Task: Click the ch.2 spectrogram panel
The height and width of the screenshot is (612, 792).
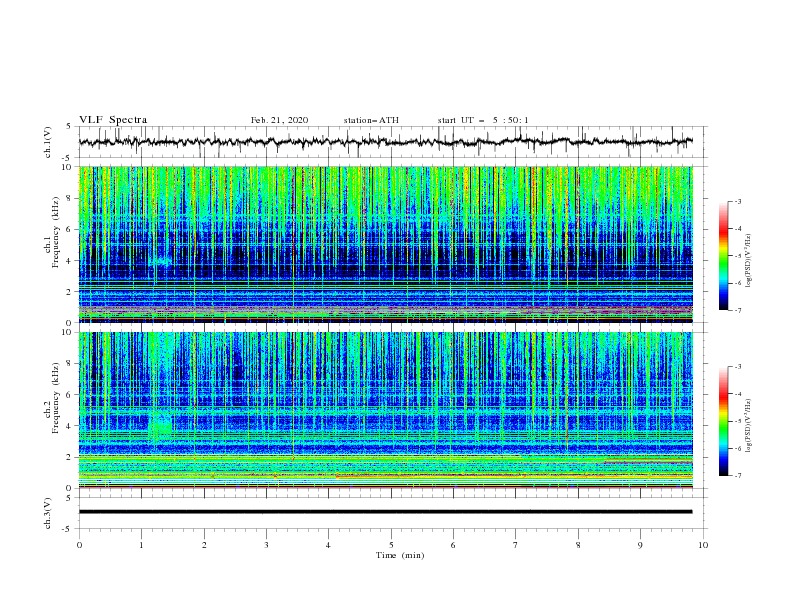Action: [x=386, y=410]
